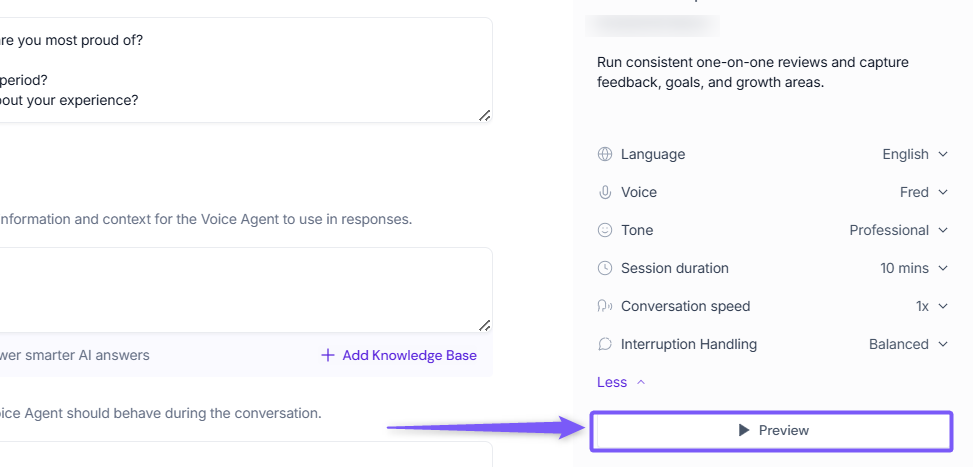Image resolution: width=973 pixels, height=467 pixels.
Task: Click the smiley Tone icon
Action: [604, 230]
